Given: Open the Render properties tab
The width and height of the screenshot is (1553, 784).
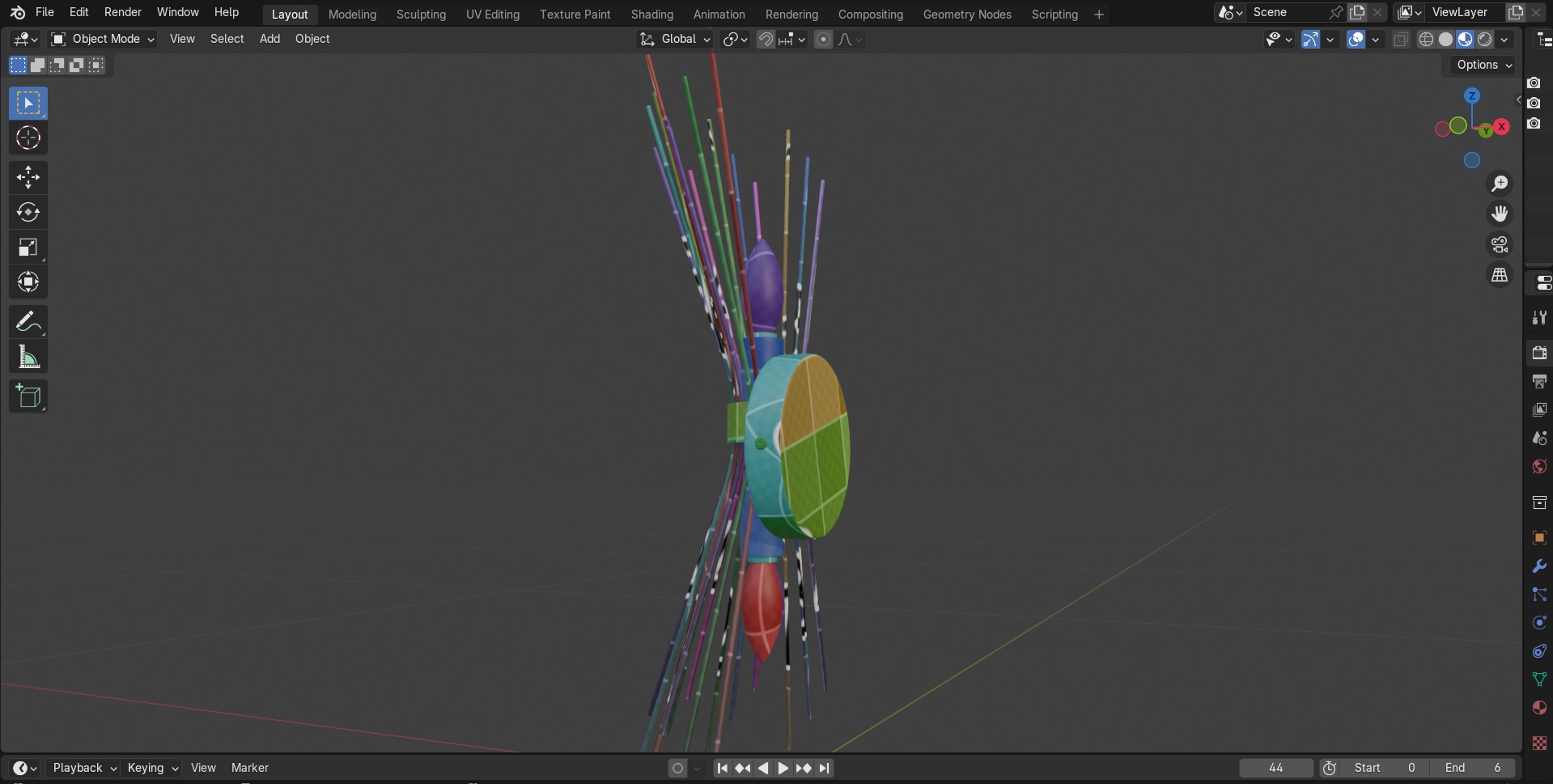Looking at the screenshot, I should (1539, 353).
